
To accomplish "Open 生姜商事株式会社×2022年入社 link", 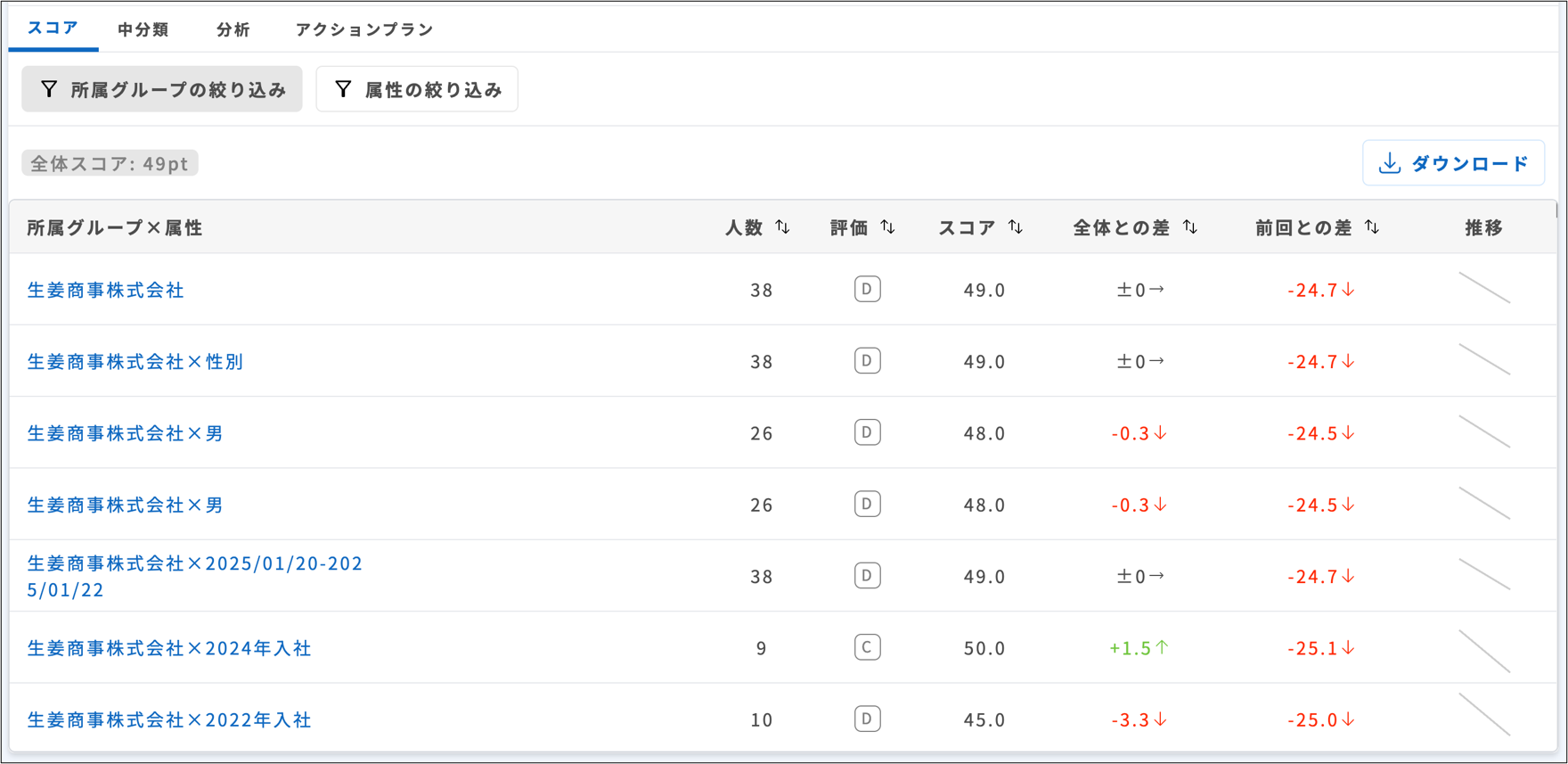I will [169, 719].
